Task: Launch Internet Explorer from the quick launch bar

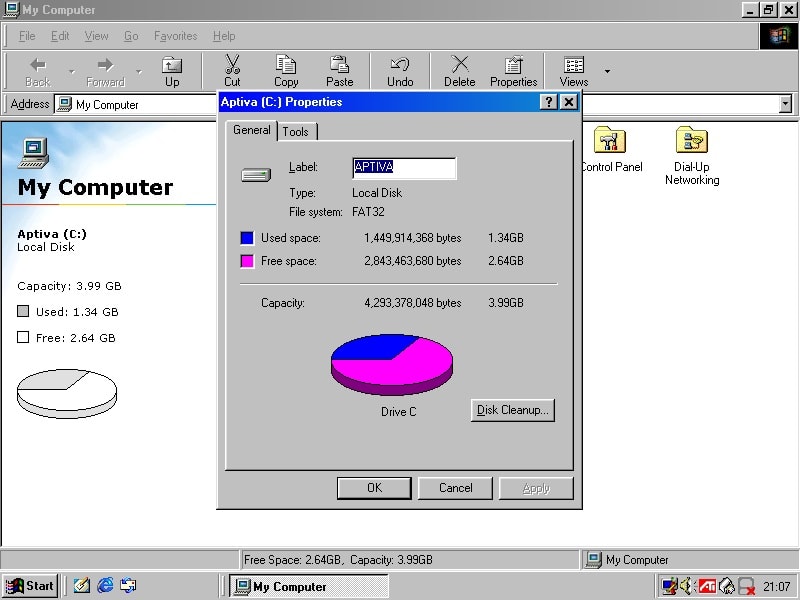Action: (105, 585)
